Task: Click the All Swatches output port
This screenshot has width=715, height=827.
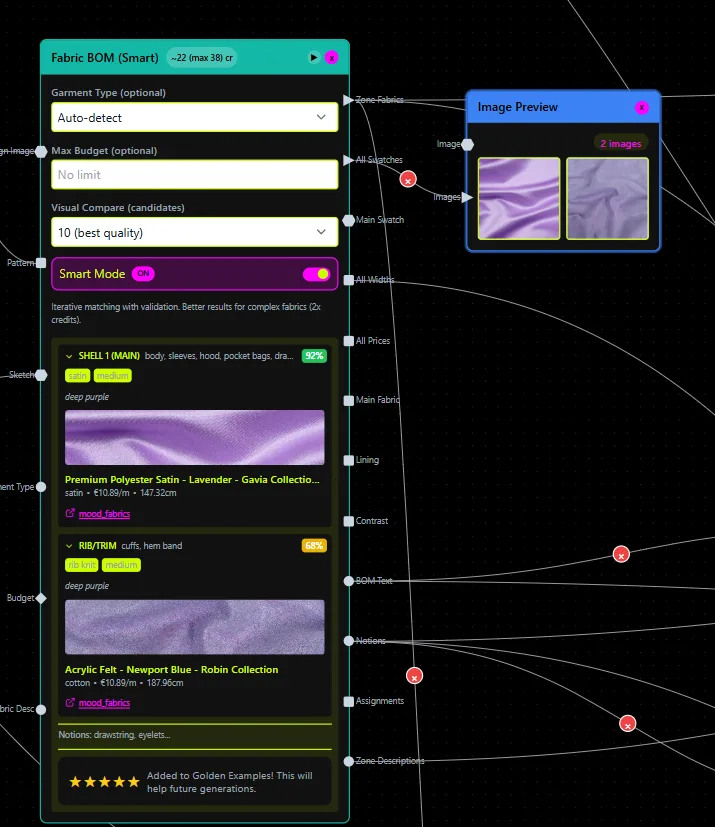Action: coord(348,160)
